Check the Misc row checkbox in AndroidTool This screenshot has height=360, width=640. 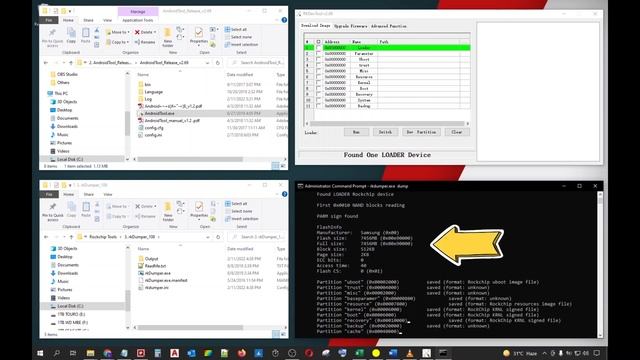coord(318,71)
